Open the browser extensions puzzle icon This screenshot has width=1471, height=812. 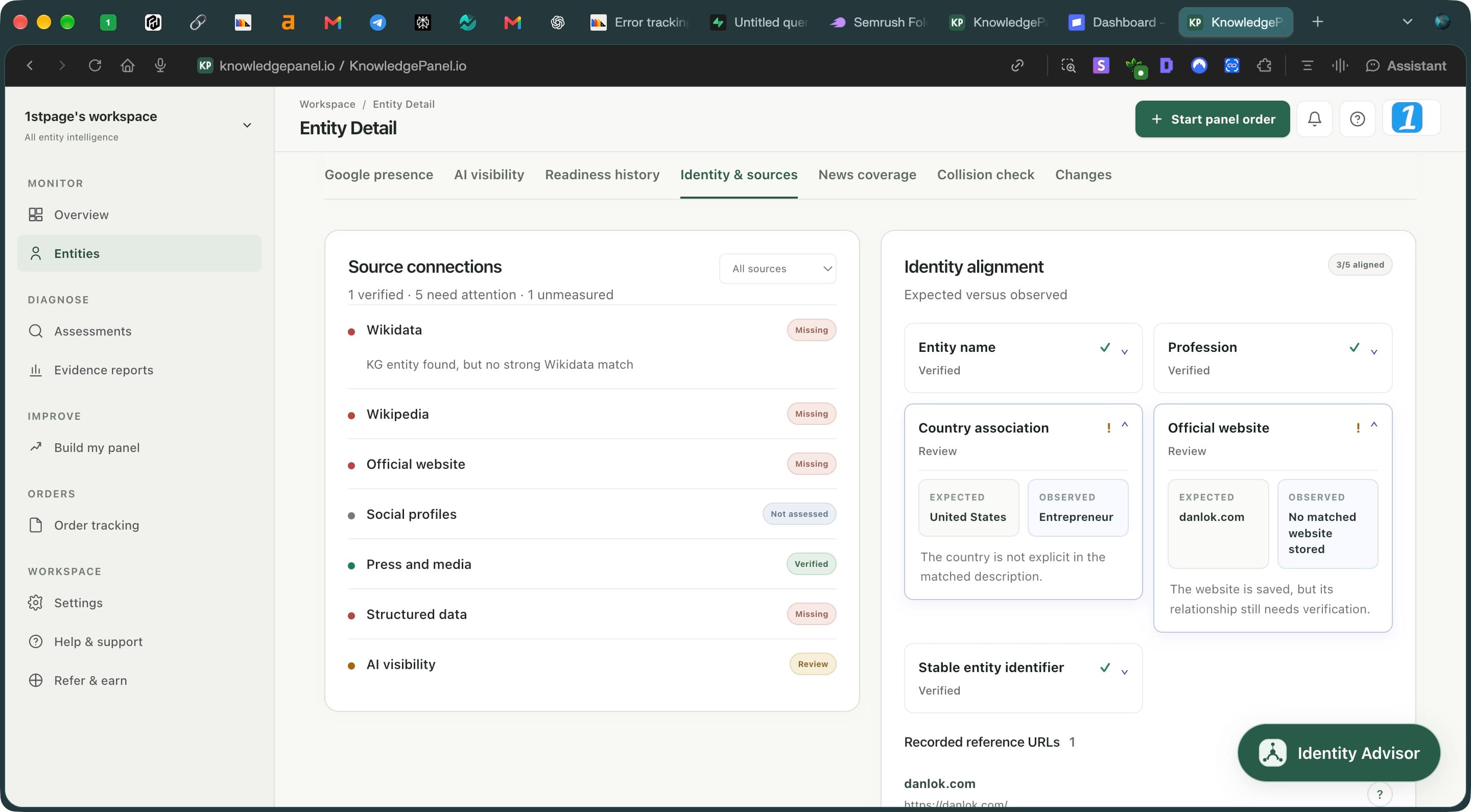point(1264,66)
